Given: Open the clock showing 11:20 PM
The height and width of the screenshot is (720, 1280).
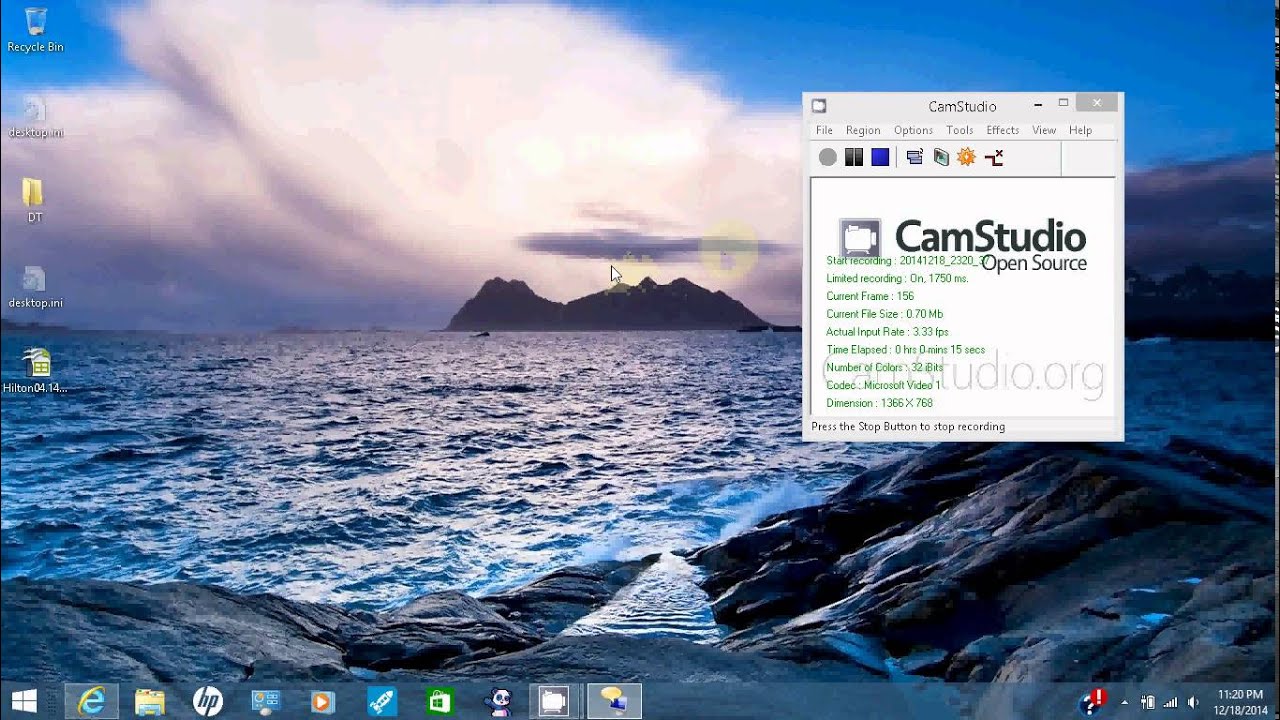Looking at the screenshot, I should pos(1240,702).
